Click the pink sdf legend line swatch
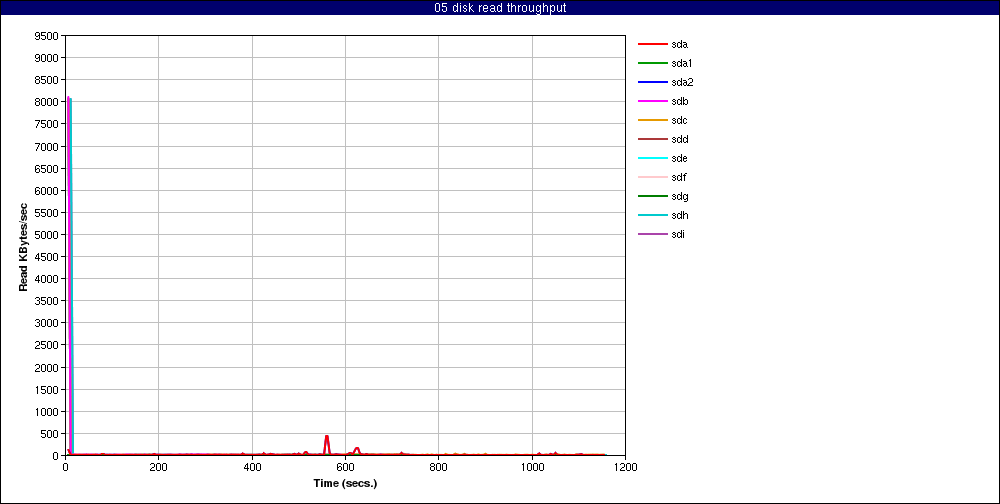This screenshot has width=1000, height=504. (652, 177)
